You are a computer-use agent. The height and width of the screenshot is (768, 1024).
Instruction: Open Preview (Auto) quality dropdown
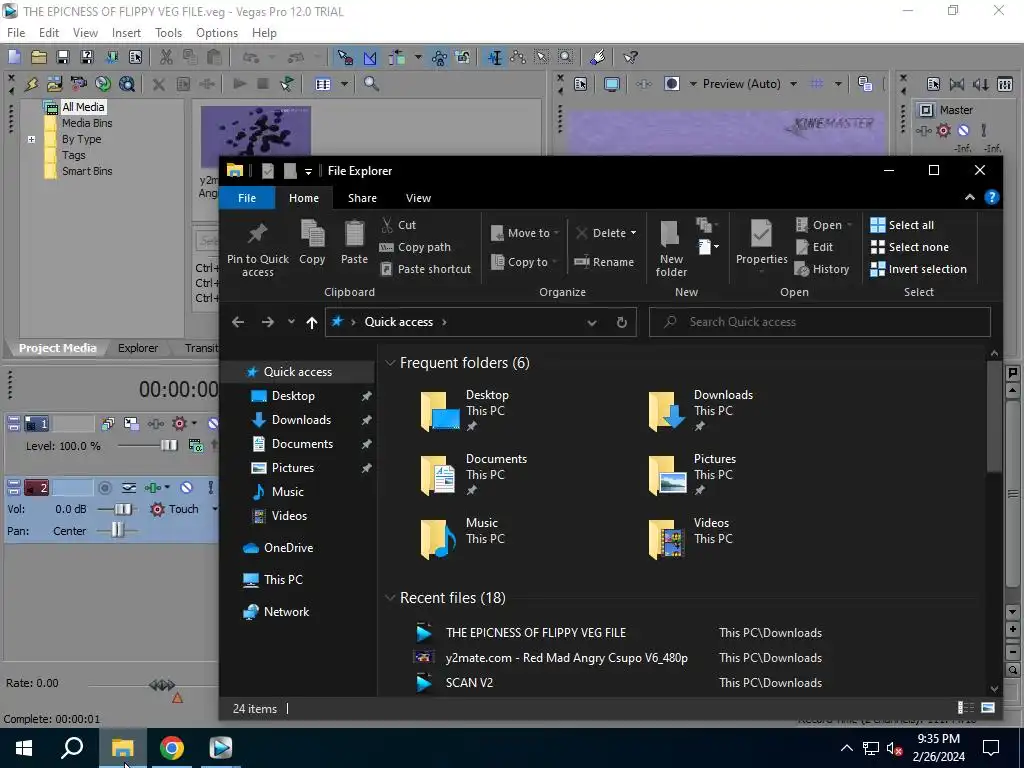click(x=793, y=84)
